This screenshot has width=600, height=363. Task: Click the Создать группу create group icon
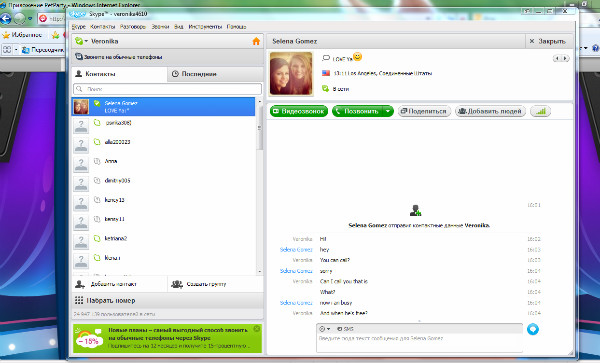tap(177, 284)
